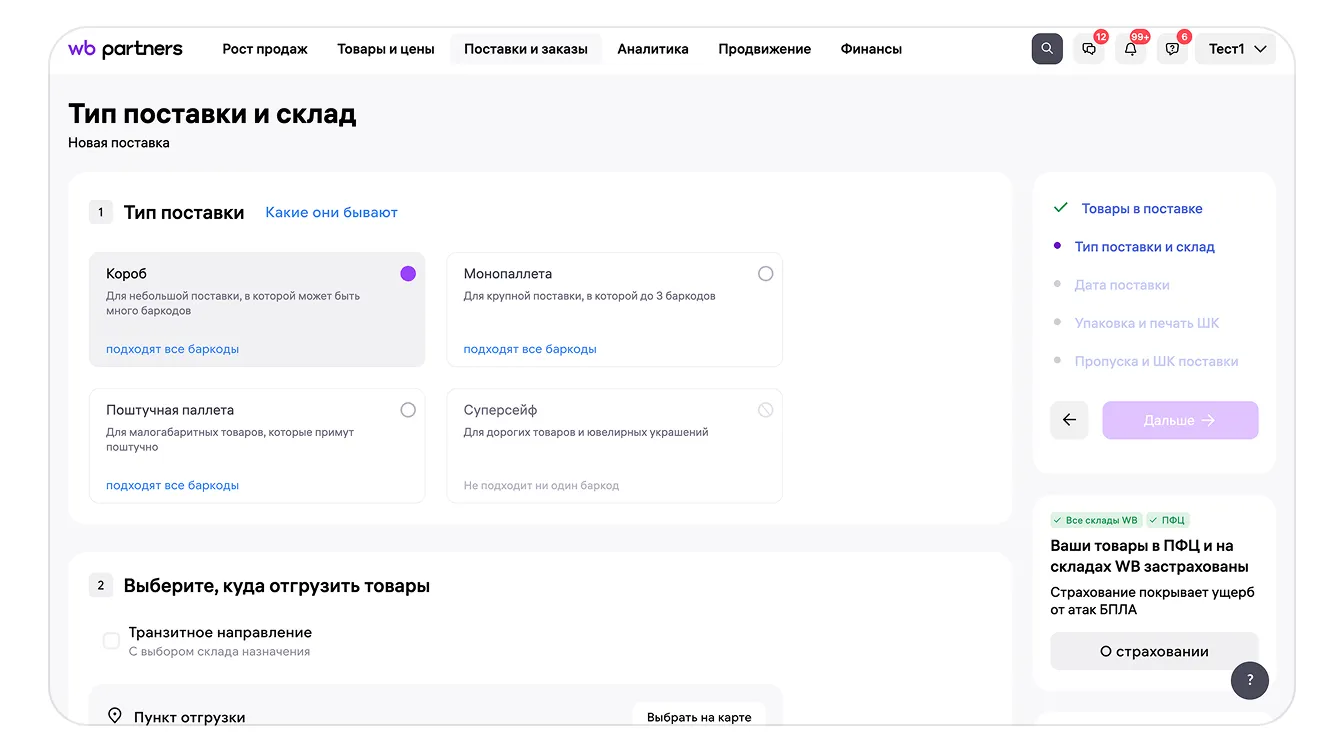Open barcodes link in Поштучная паллета card
Image resolution: width=1344 pixels, height=750 pixels.
172,485
